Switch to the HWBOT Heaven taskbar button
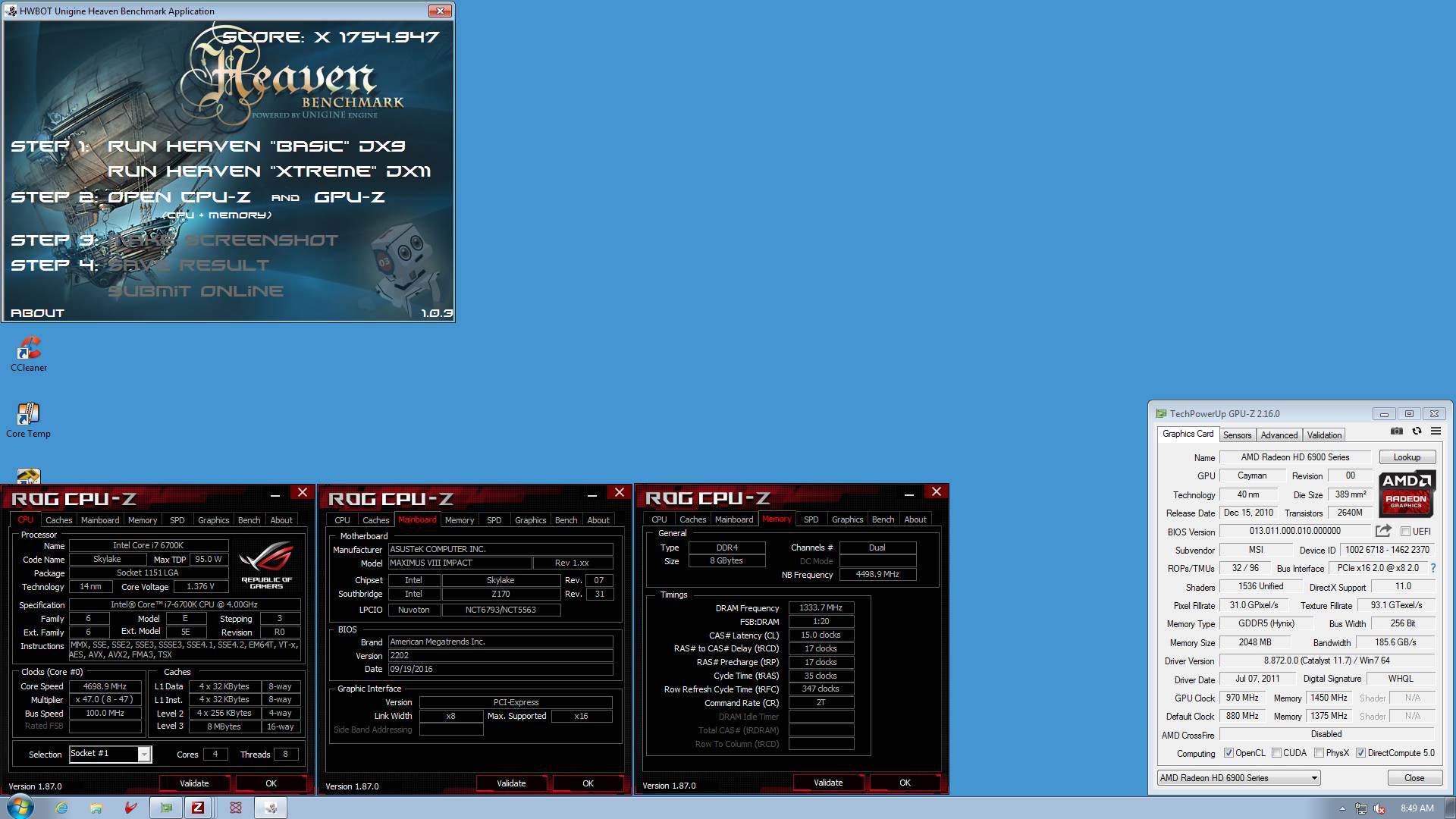1456x819 pixels. click(x=271, y=808)
